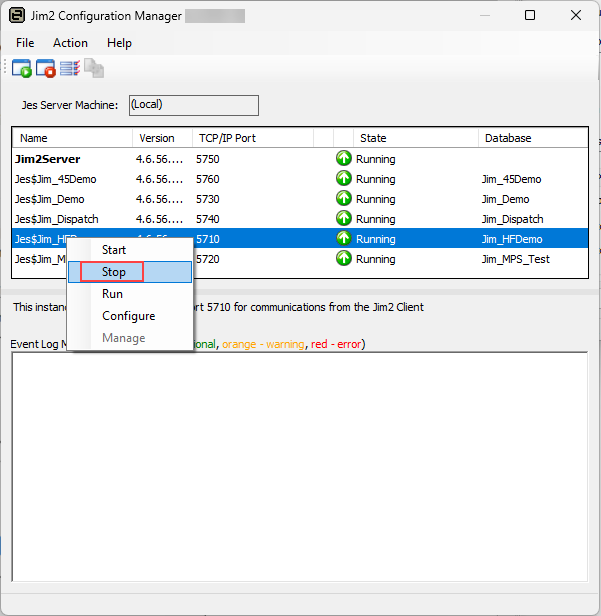Click green running icon on port 5720 row

point(344,258)
